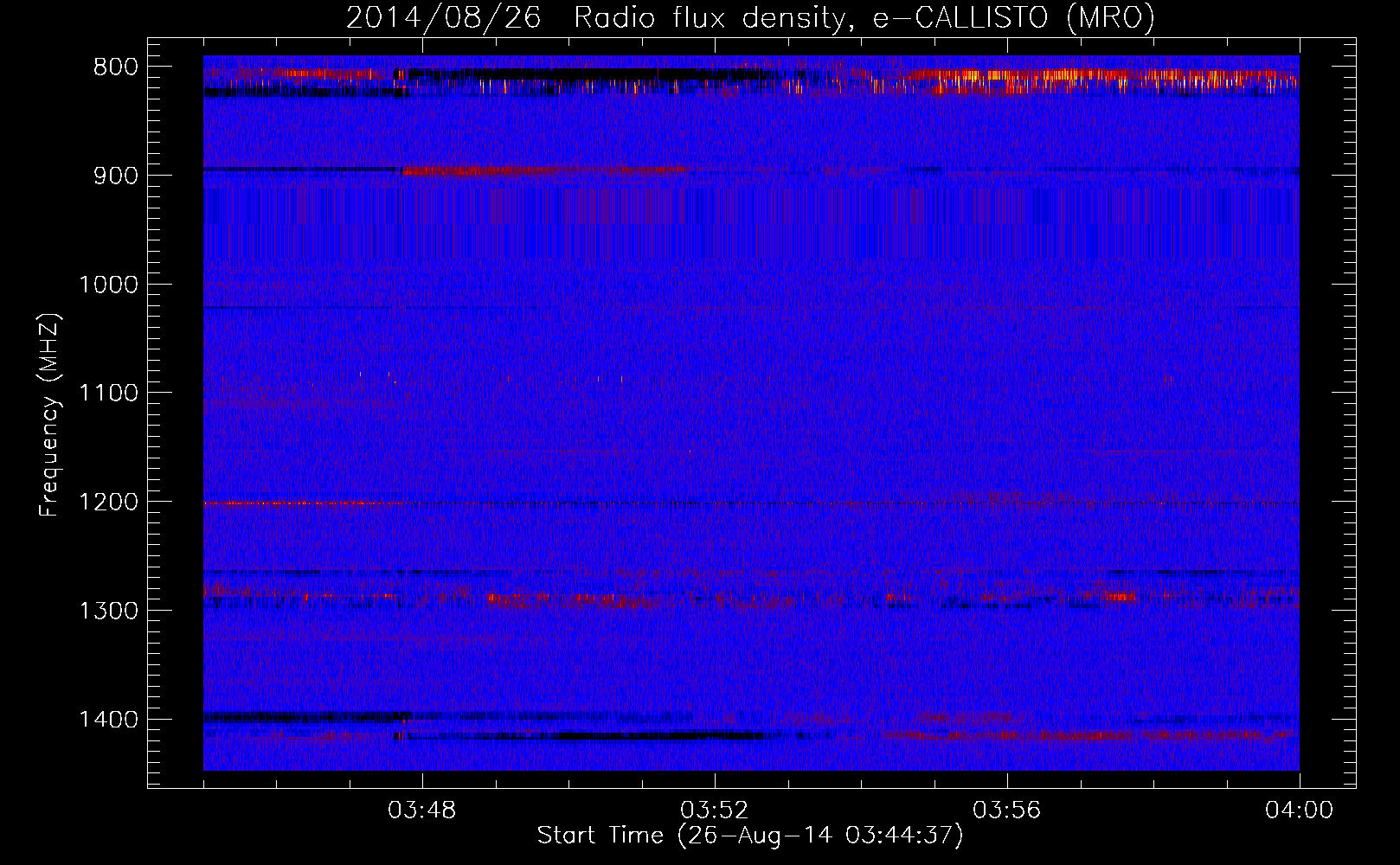Select the 1100 frequency tick label
Screen dimensions: 1400x865
108,394
